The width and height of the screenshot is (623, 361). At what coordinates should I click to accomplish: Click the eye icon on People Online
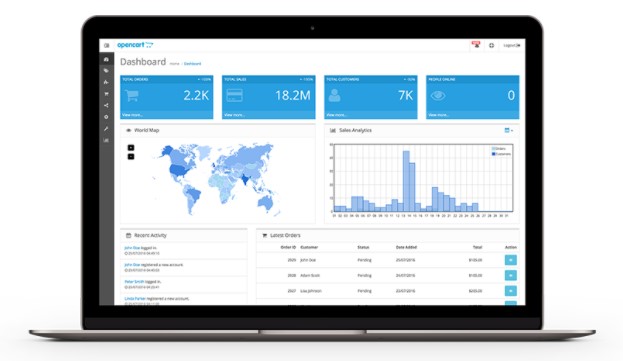tap(438, 95)
